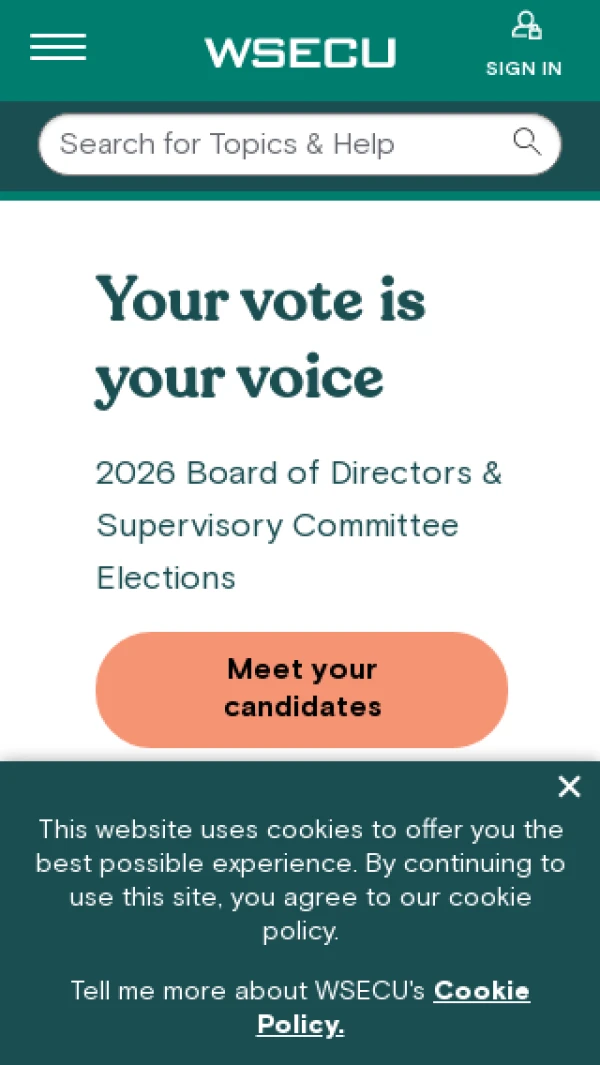Click the WSECU logo
Viewport: 600px width, 1065px height.
[300, 52]
